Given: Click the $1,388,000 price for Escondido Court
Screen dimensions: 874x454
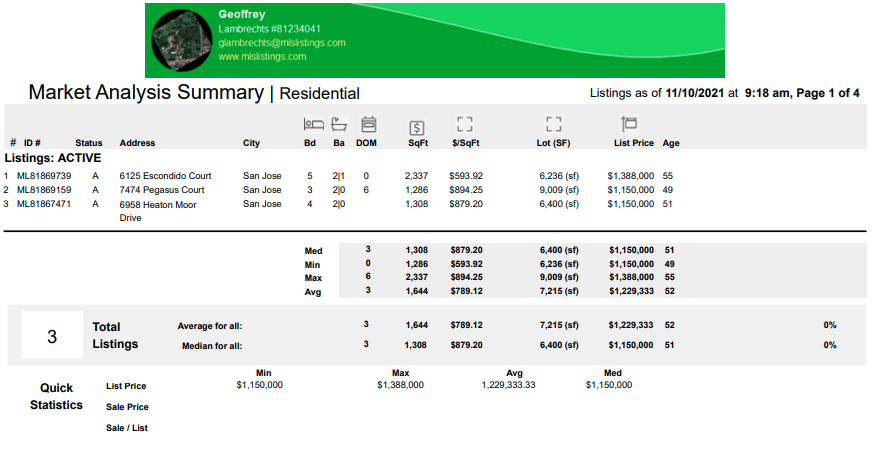Looking at the screenshot, I should (x=630, y=176).
